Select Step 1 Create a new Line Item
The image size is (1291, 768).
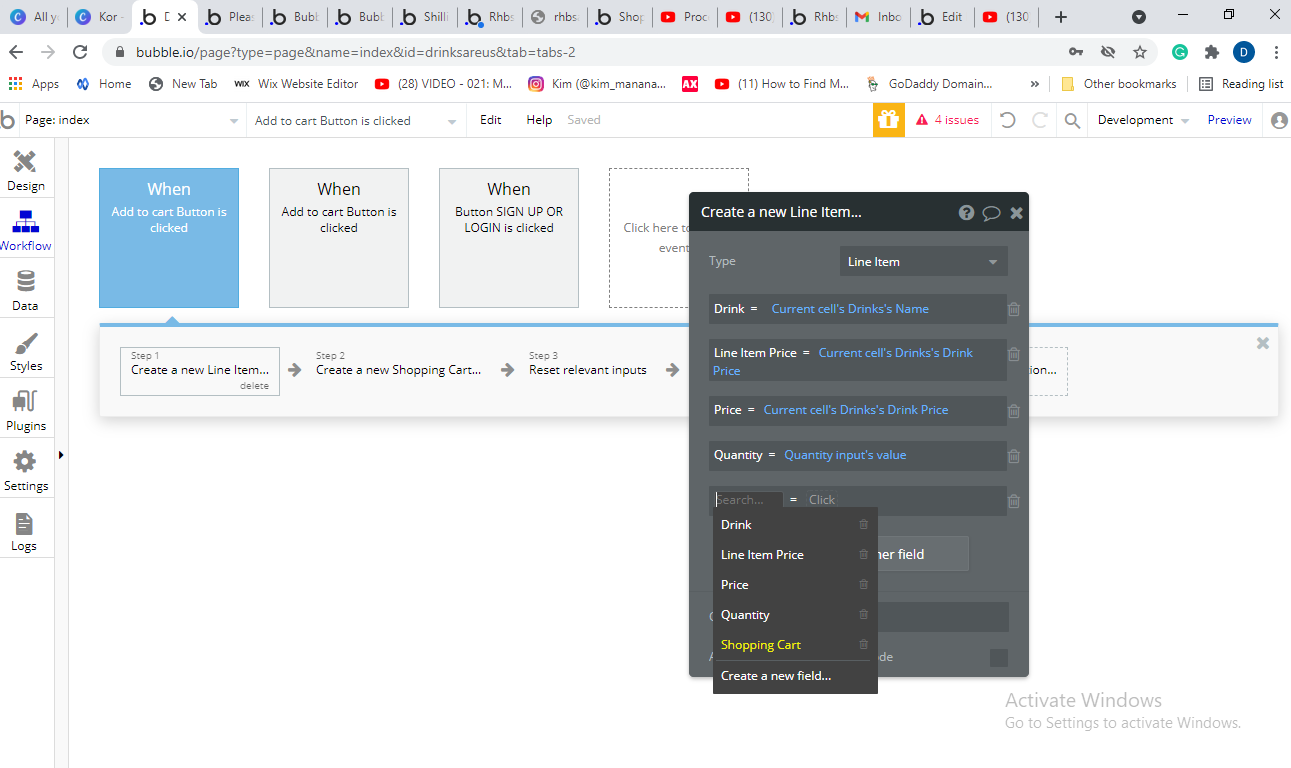click(x=200, y=371)
